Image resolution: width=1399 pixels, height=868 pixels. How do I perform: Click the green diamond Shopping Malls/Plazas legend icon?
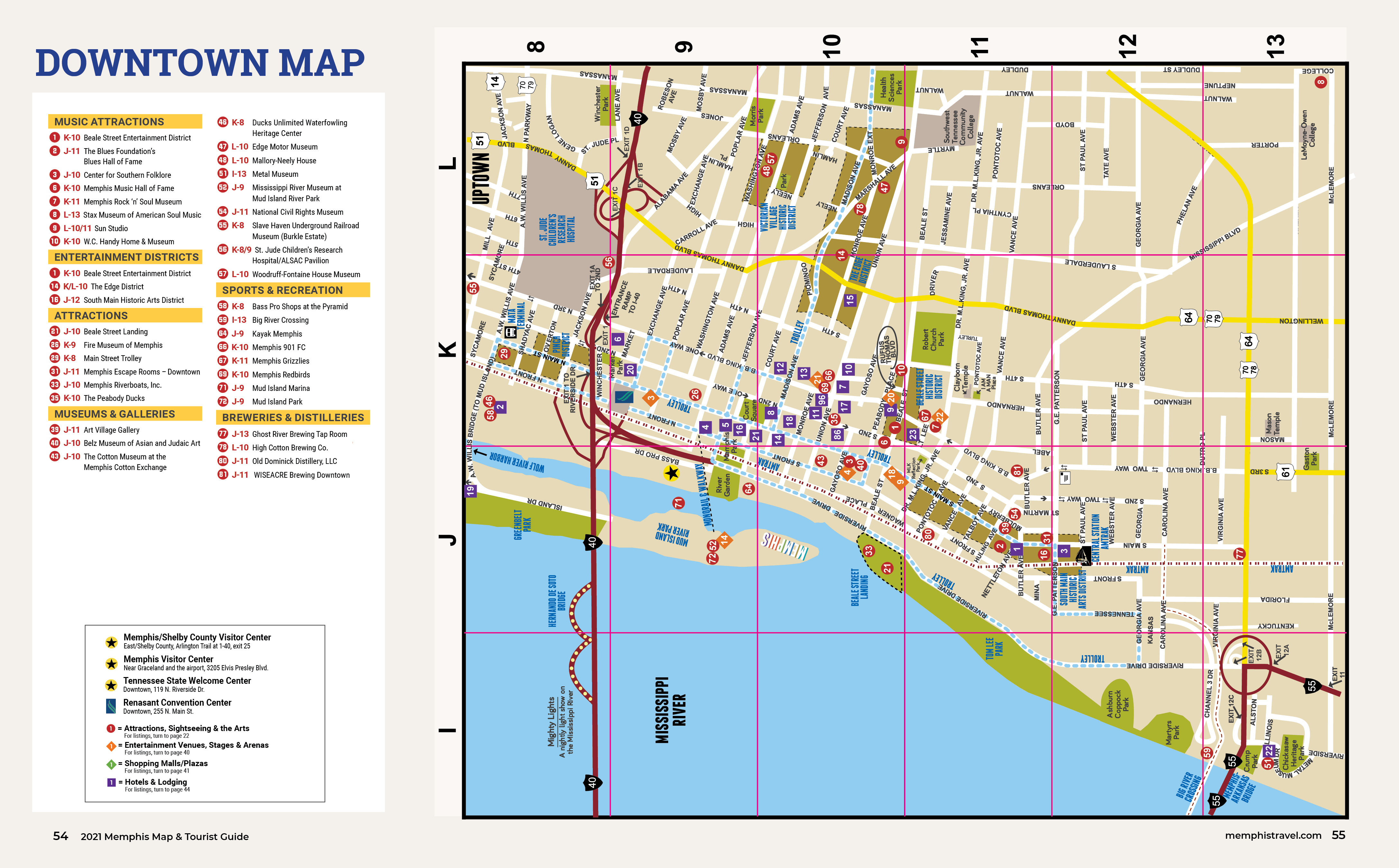(111, 764)
